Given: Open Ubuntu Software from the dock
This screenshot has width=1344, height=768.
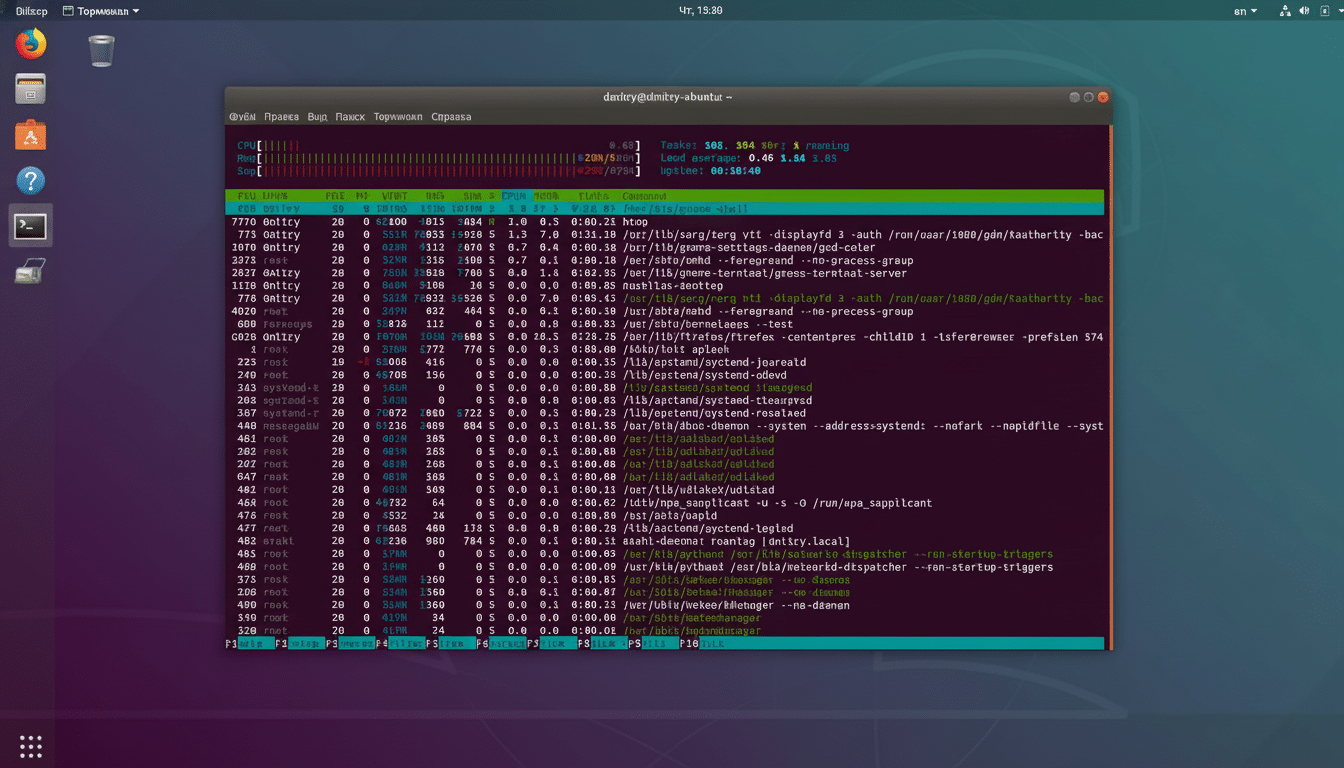Looking at the screenshot, I should [x=30, y=134].
